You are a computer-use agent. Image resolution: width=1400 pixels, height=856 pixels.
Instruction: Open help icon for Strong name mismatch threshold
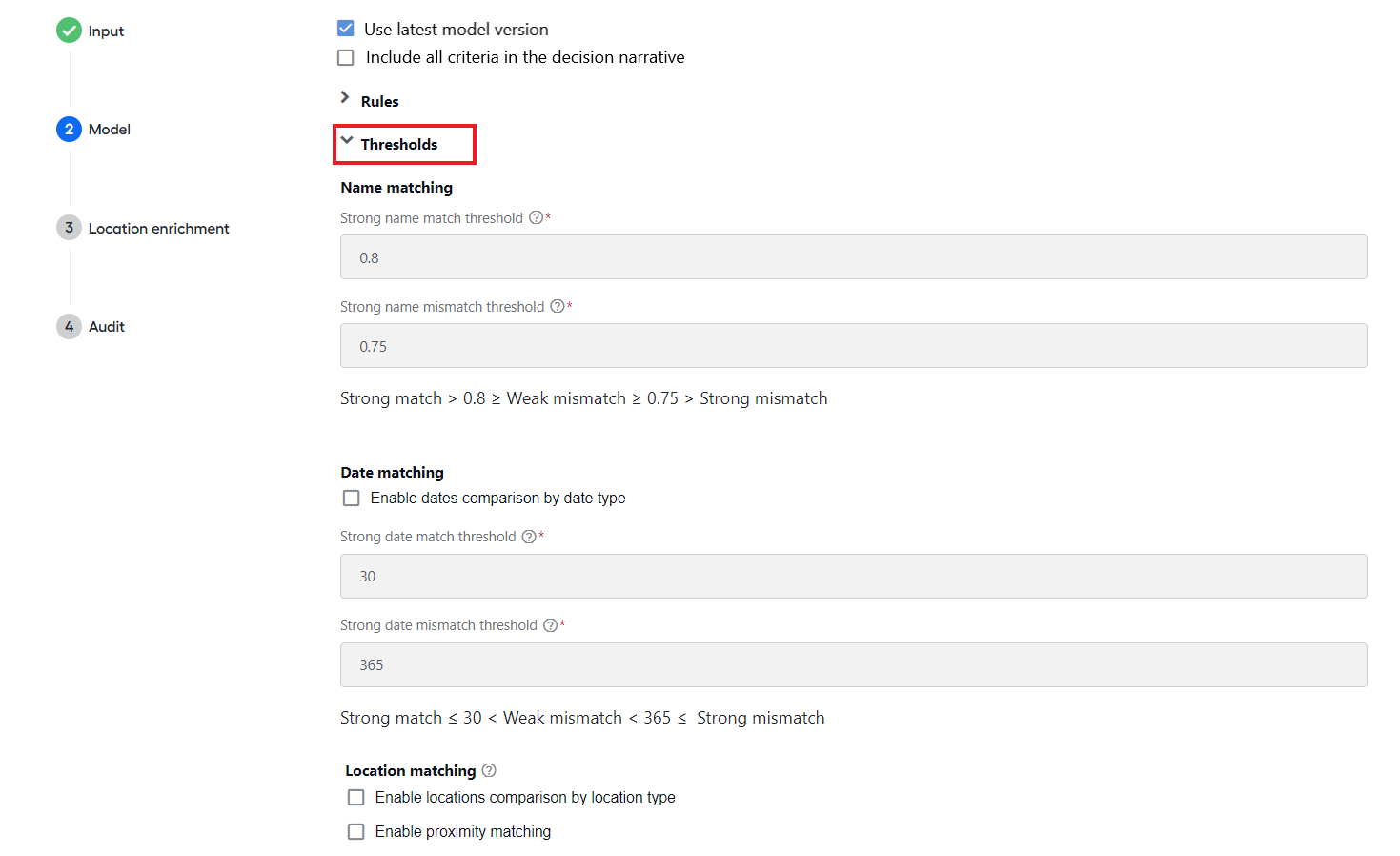point(558,307)
